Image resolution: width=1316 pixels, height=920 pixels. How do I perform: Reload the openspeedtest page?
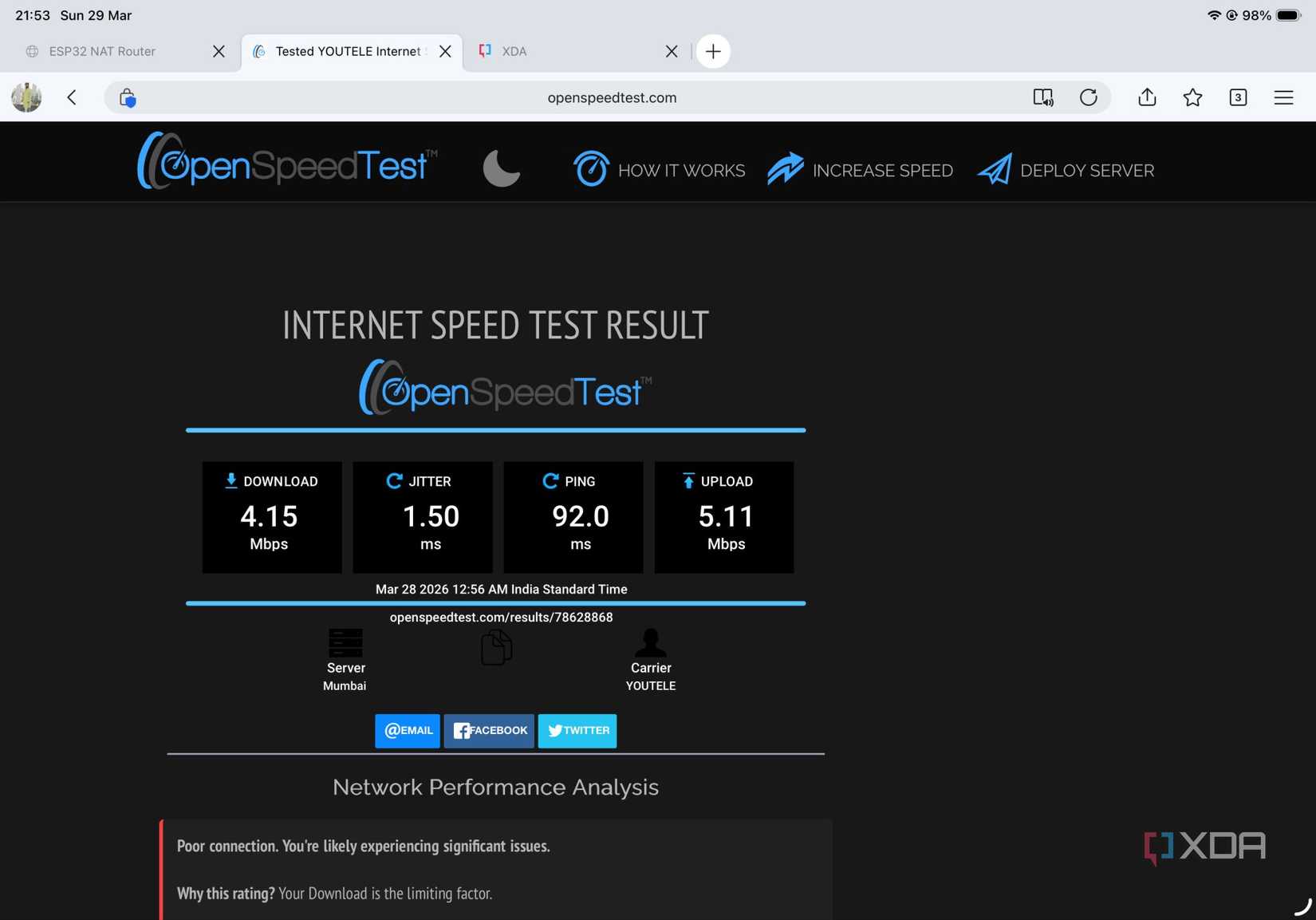(x=1089, y=97)
